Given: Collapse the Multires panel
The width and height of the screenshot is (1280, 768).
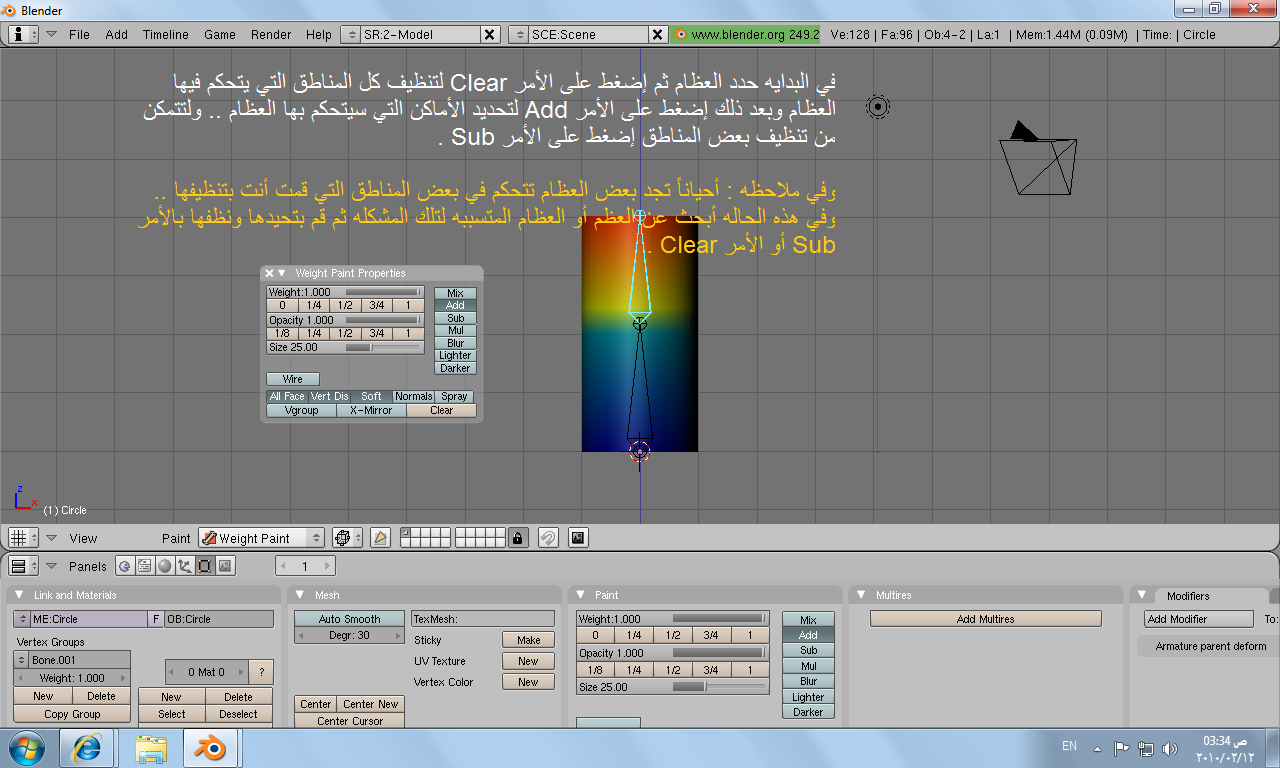Looking at the screenshot, I should pyautogui.click(x=859, y=595).
